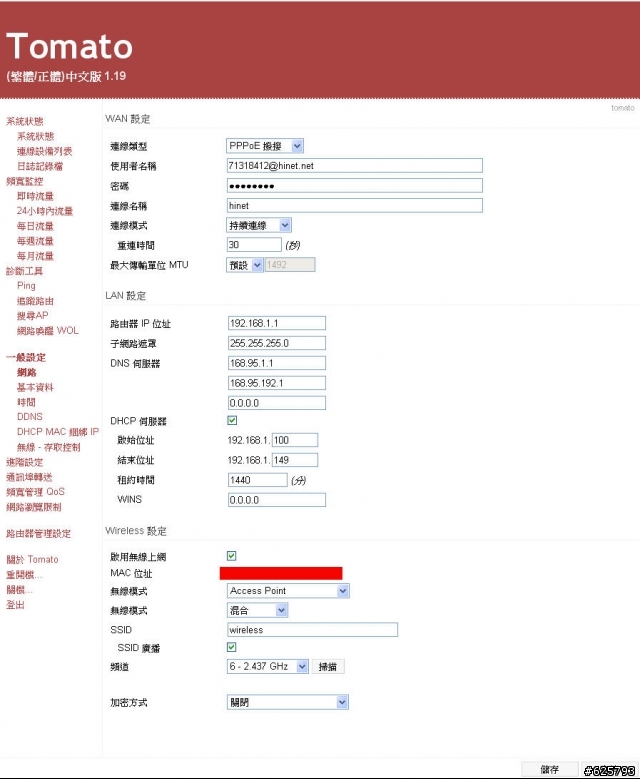
Task: Open the Ping tool link
Action: 26,286
